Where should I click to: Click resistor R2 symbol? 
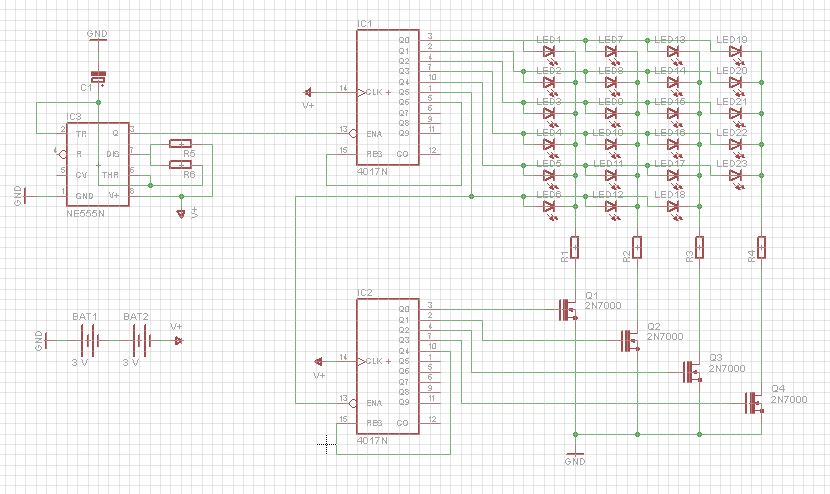pyautogui.click(x=637, y=246)
